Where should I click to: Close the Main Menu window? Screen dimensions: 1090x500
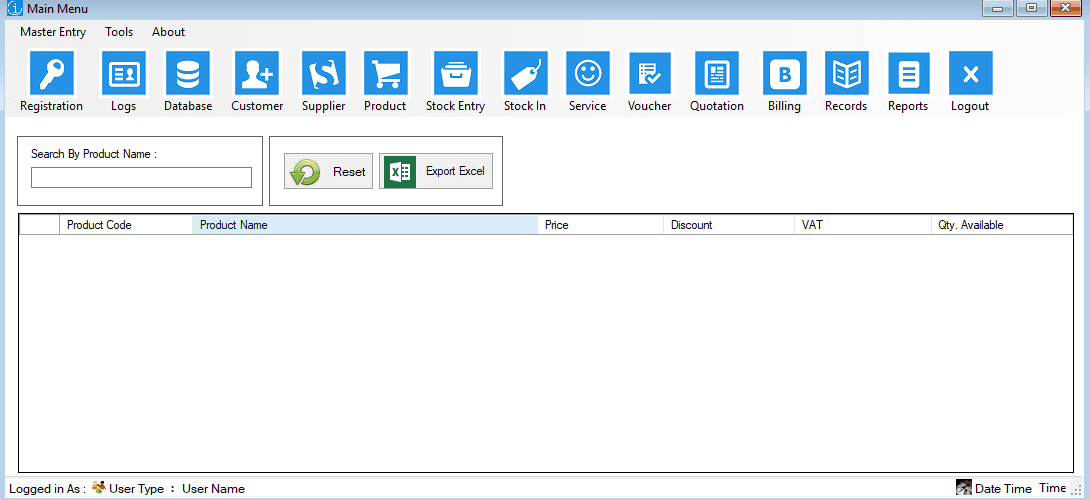(1064, 8)
